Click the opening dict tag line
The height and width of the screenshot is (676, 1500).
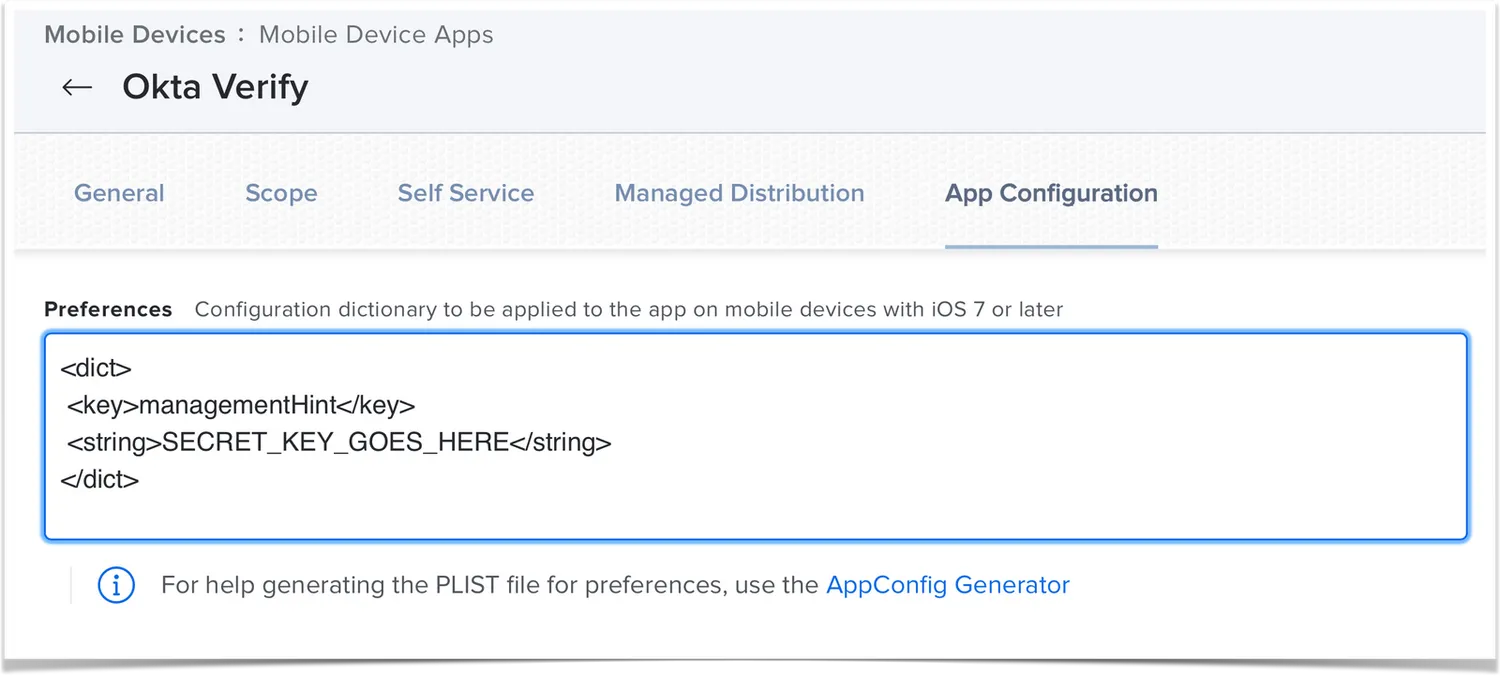[x=96, y=368]
